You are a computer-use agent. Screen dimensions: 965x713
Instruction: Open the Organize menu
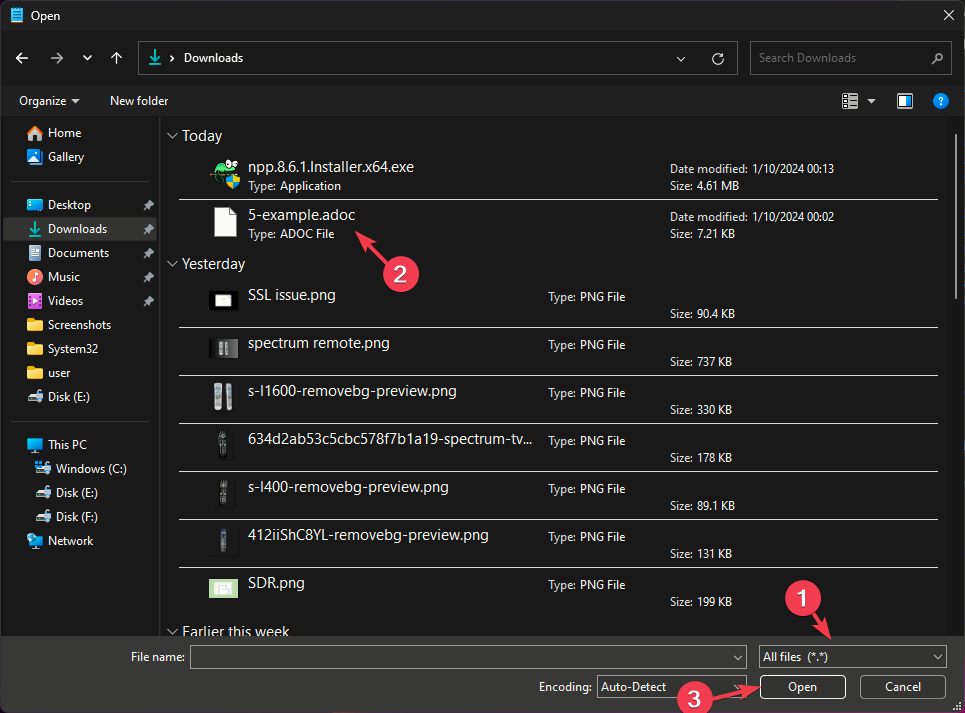(49, 101)
